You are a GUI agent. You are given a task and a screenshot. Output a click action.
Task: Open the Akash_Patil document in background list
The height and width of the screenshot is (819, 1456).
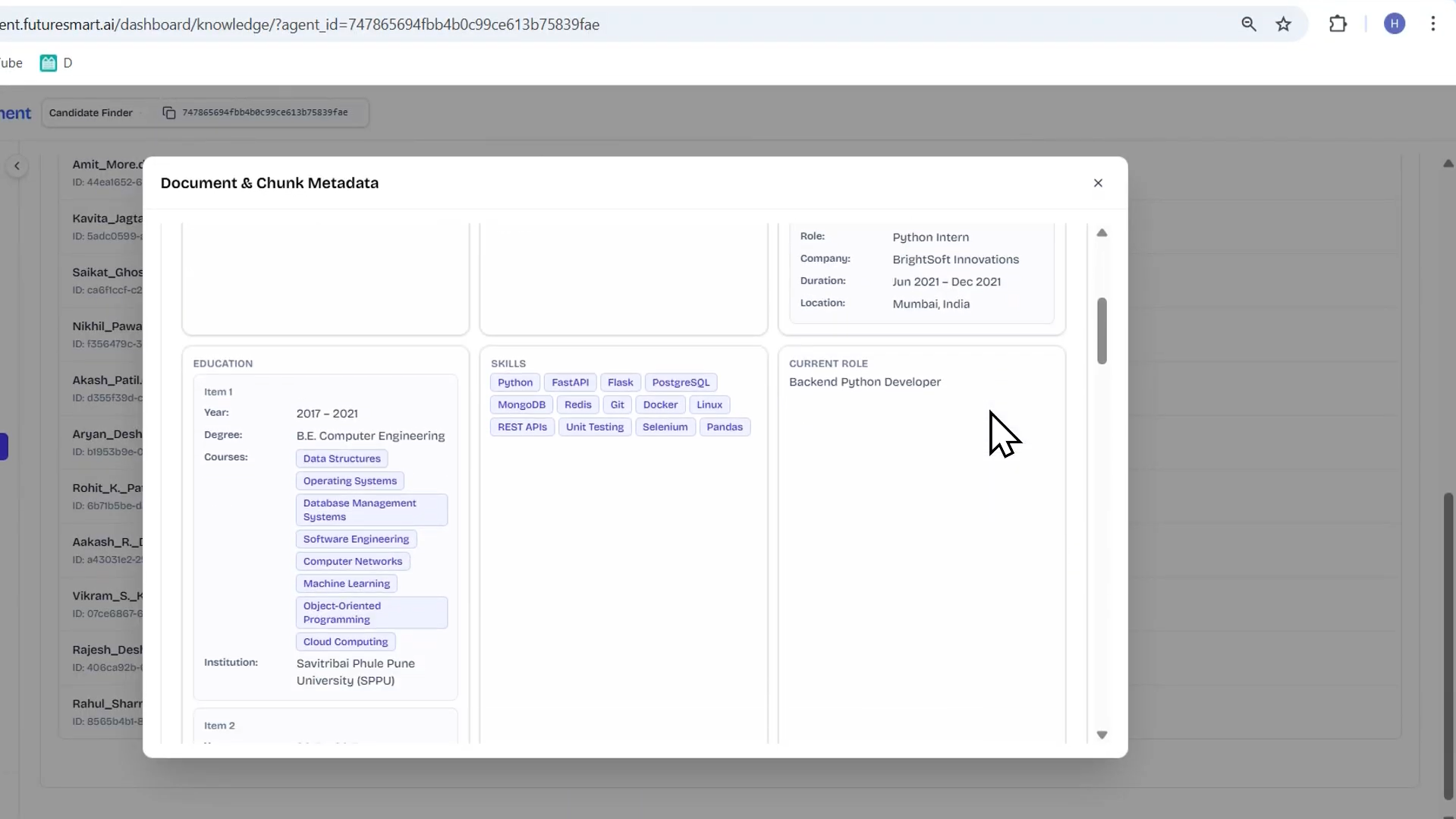pyautogui.click(x=108, y=380)
